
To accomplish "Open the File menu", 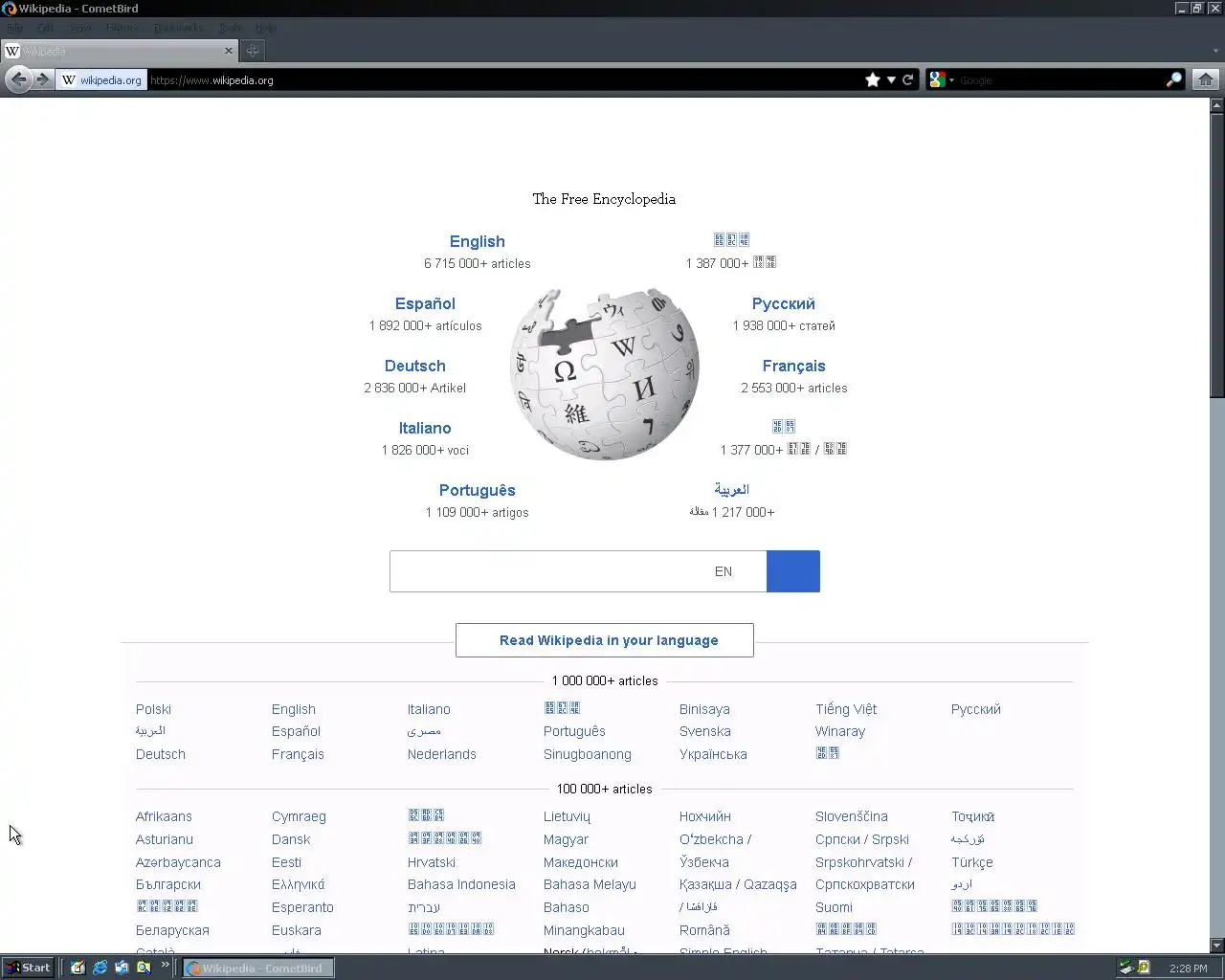I will click(14, 28).
